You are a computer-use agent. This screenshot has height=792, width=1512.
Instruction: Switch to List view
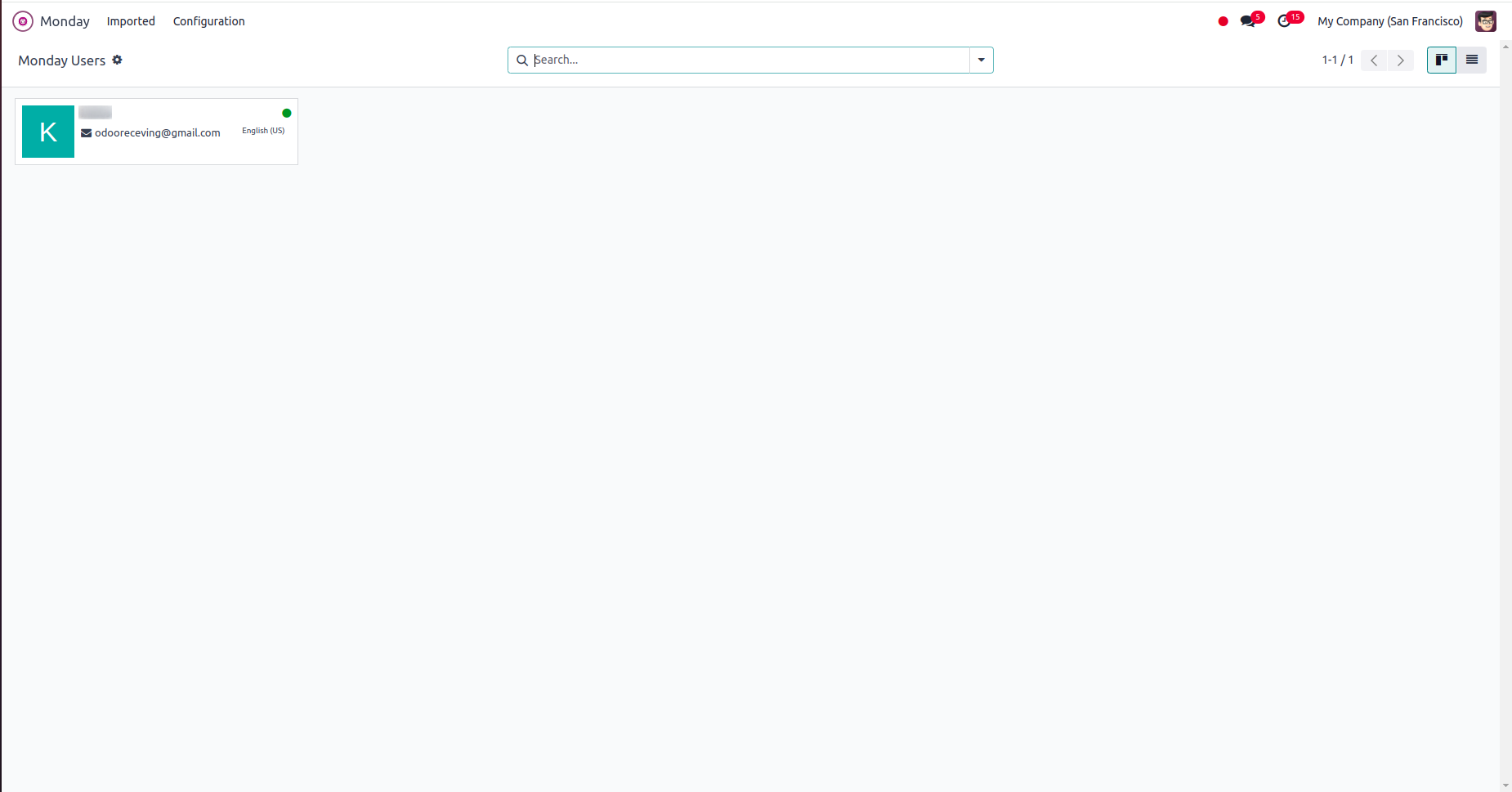tap(1472, 60)
